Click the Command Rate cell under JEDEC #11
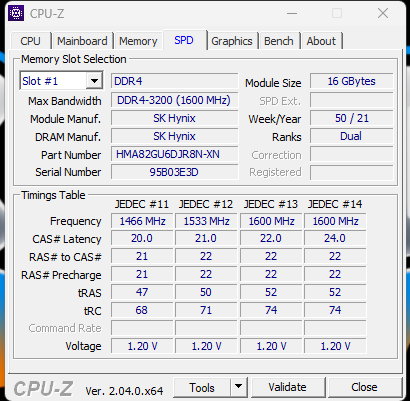Image resolution: width=410 pixels, height=401 pixels. [142, 328]
